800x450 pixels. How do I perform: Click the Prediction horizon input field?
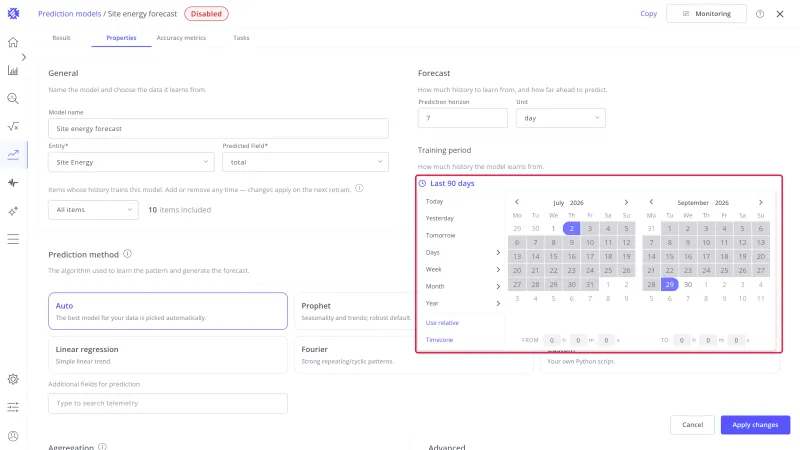pos(462,118)
